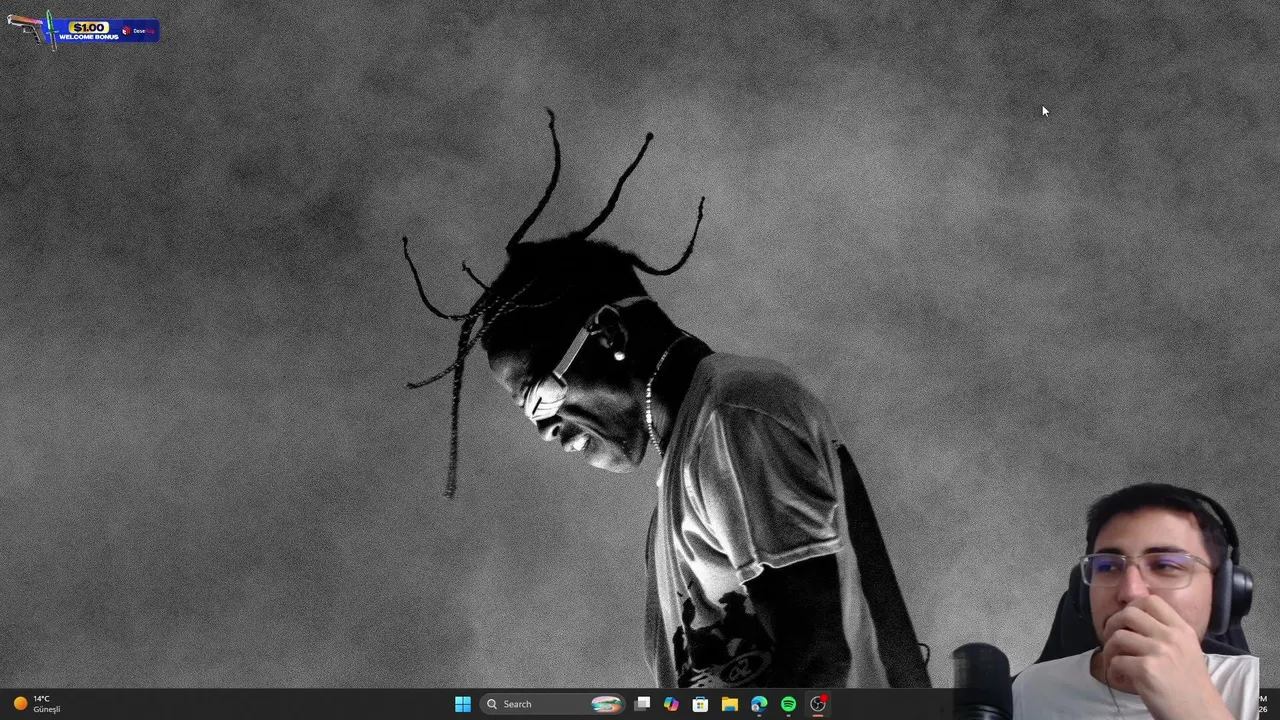Click the search highlight image in the Search box
The image size is (1280, 720).
pos(606,704)
